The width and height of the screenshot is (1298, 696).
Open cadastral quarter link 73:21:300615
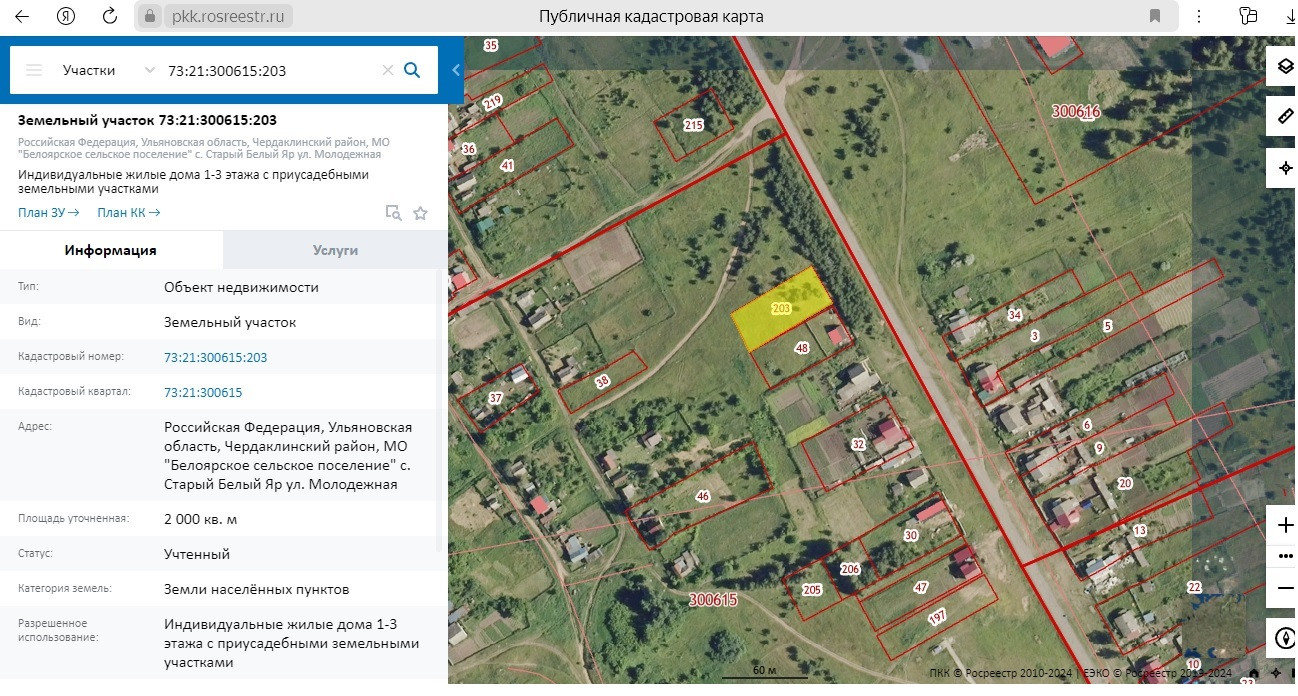(x=203, y=392)
